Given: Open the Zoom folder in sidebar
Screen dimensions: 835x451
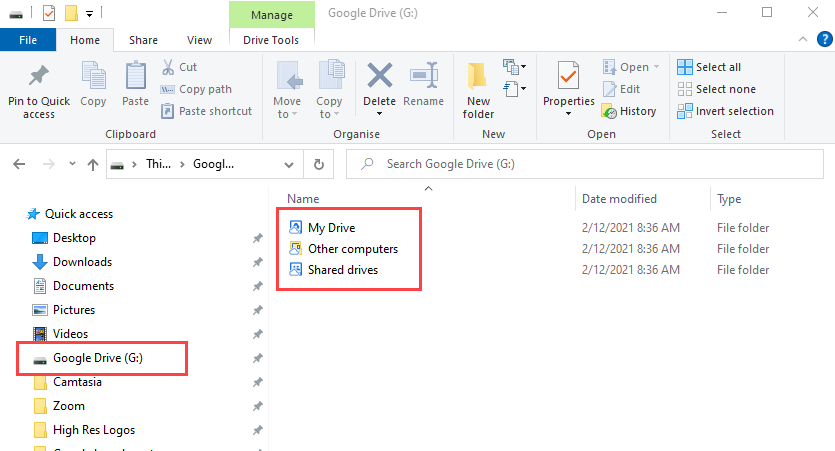Looking at the screenshot, I should (x=59, y=406).
